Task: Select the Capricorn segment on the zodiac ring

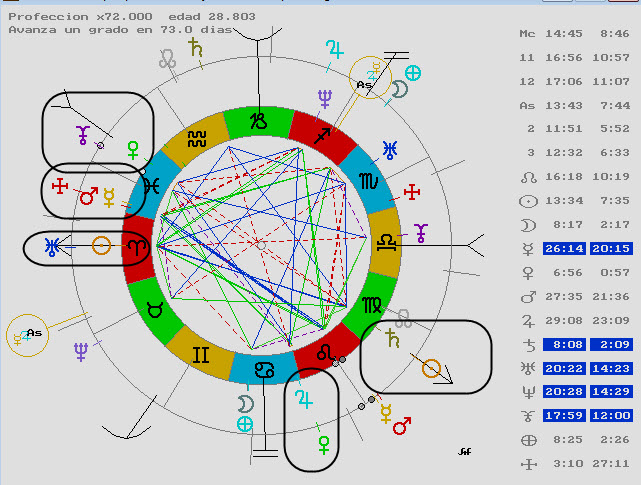Action: [258, 121]
